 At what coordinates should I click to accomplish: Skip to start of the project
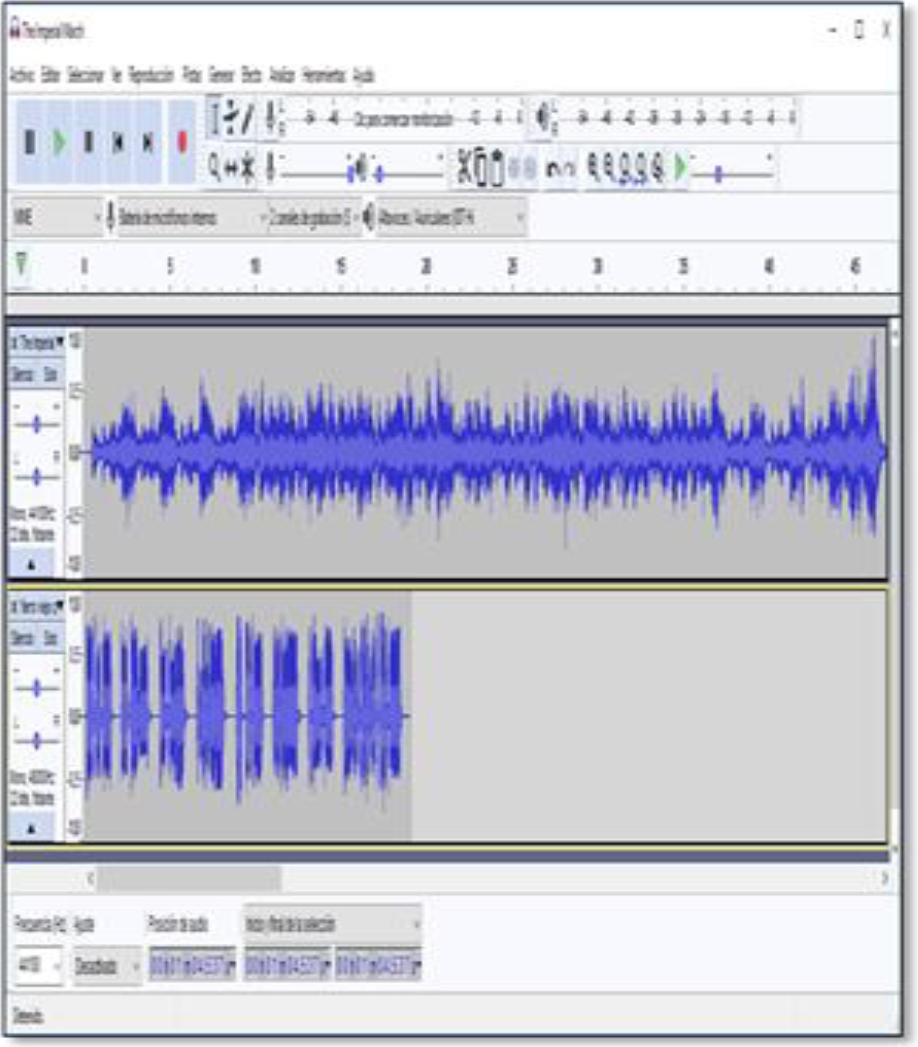pos(119,141)
